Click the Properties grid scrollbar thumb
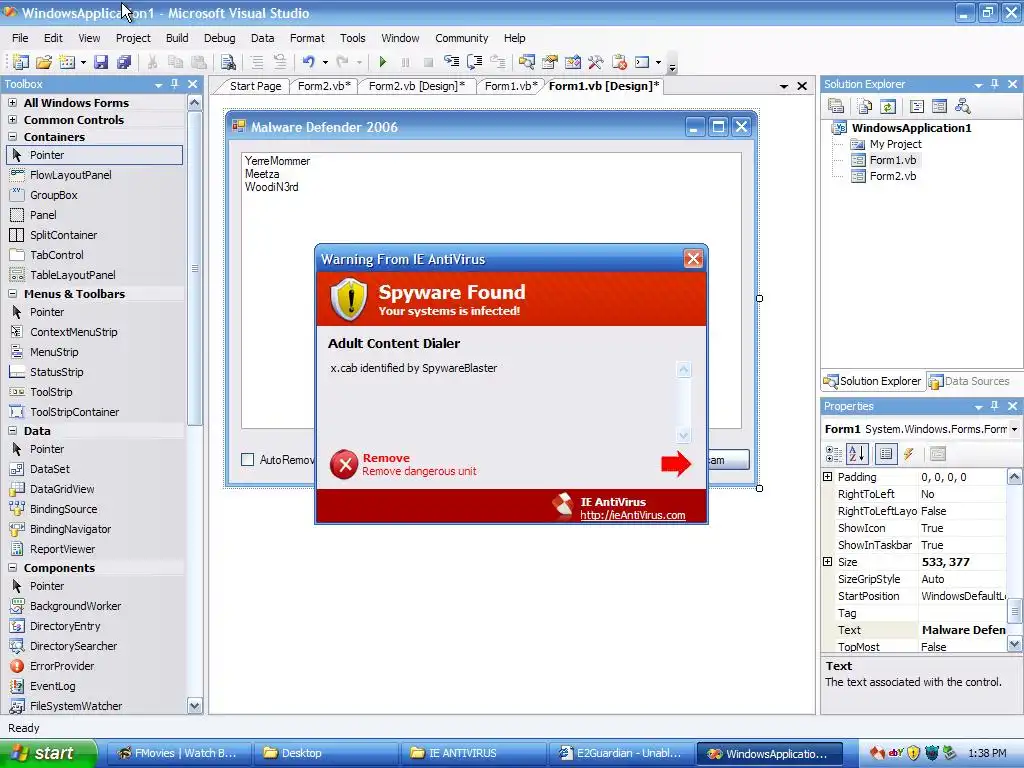 point(1014,613)
